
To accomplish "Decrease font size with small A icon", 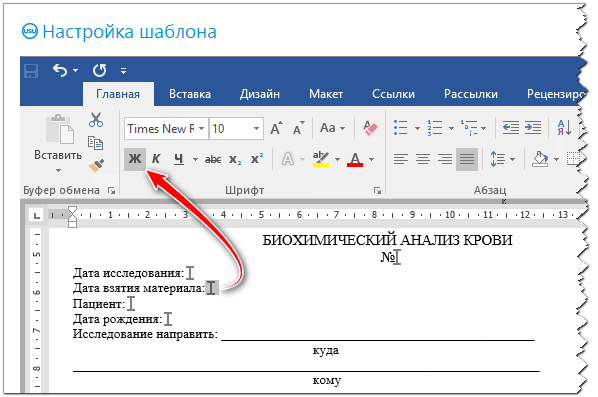I will (298, 129).
